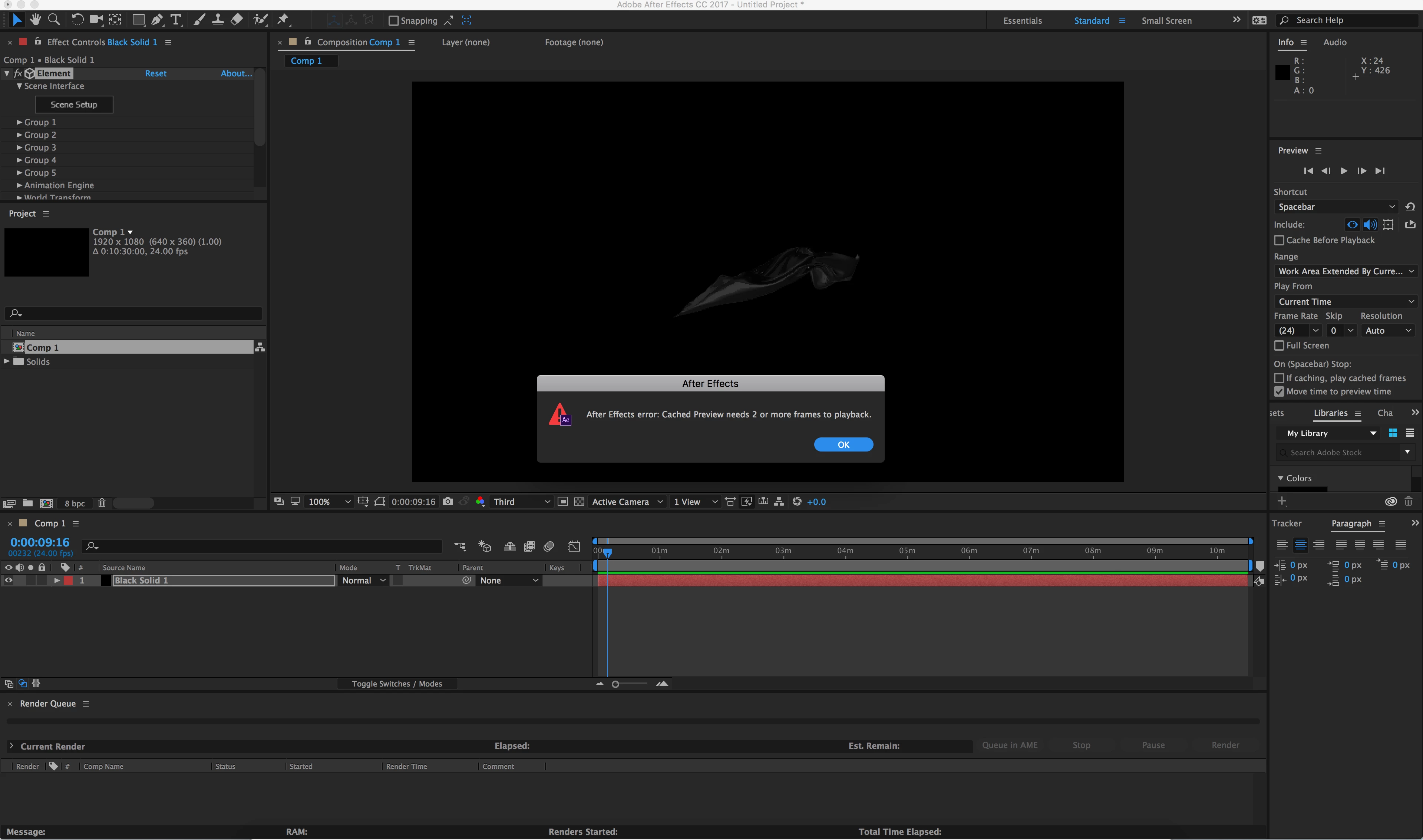The height and width of the screenshot is (840, 1423).
Task: Select the Pen tool
Action: coord(157,20)
